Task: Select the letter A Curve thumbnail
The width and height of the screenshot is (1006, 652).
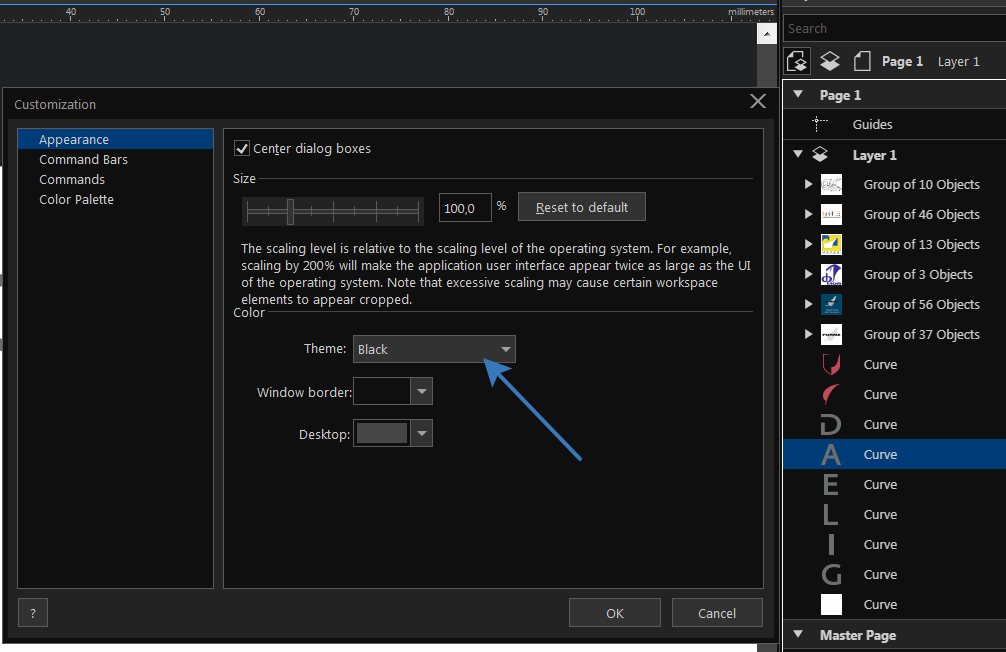Action: click(831, 455)
